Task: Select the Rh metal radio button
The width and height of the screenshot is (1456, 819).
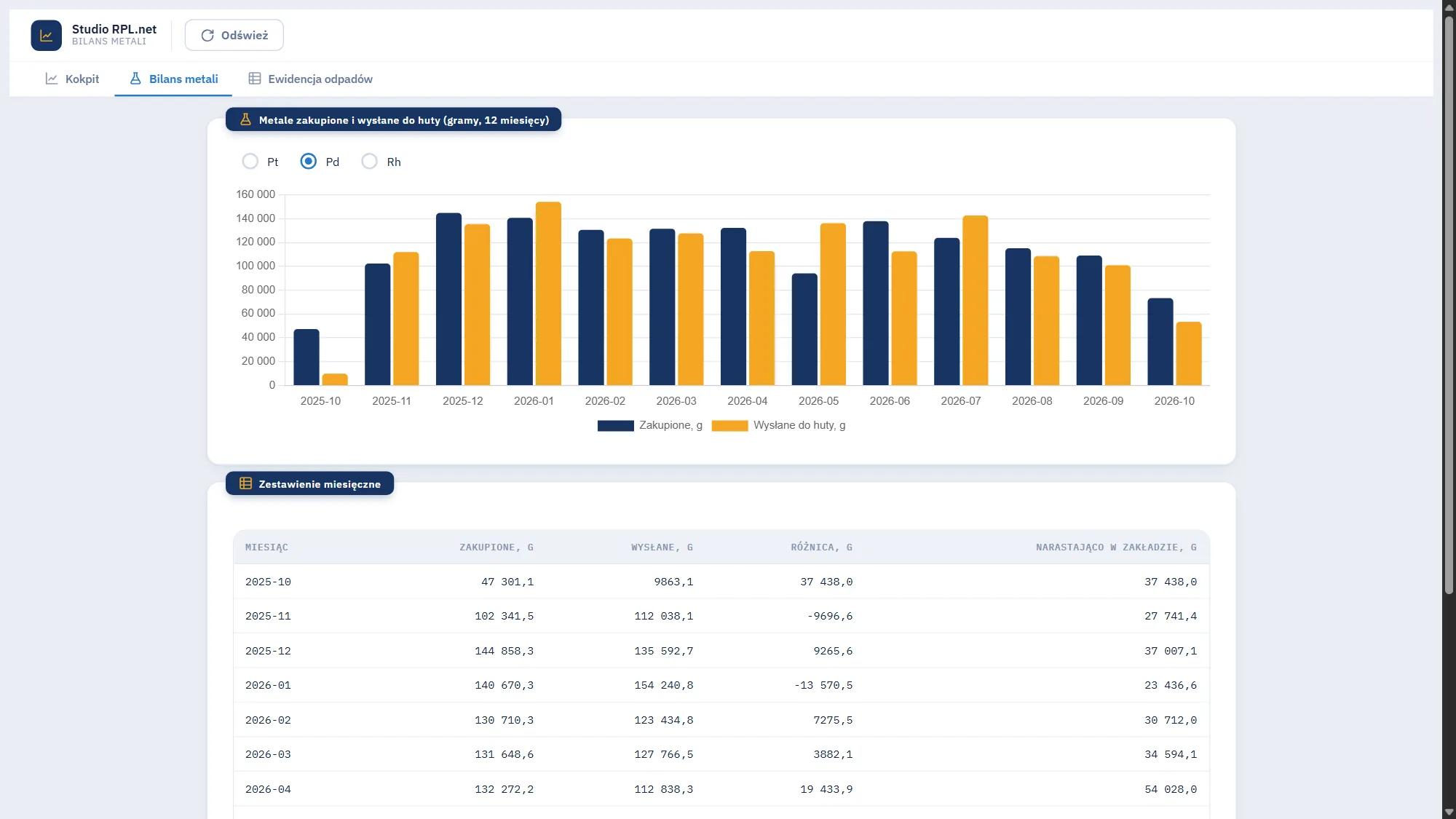Action: click(x=370, y=161)
